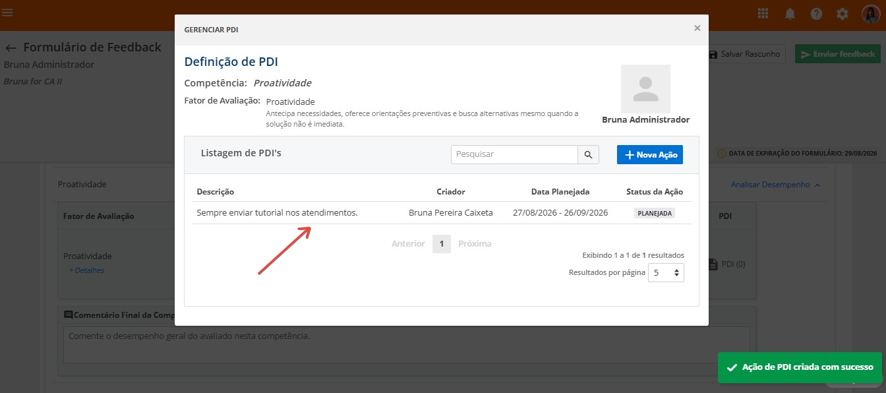The image size is (886, 393).
Task: Click the back arrow beside Formulário de Feedback
Action: pos(11,48)
